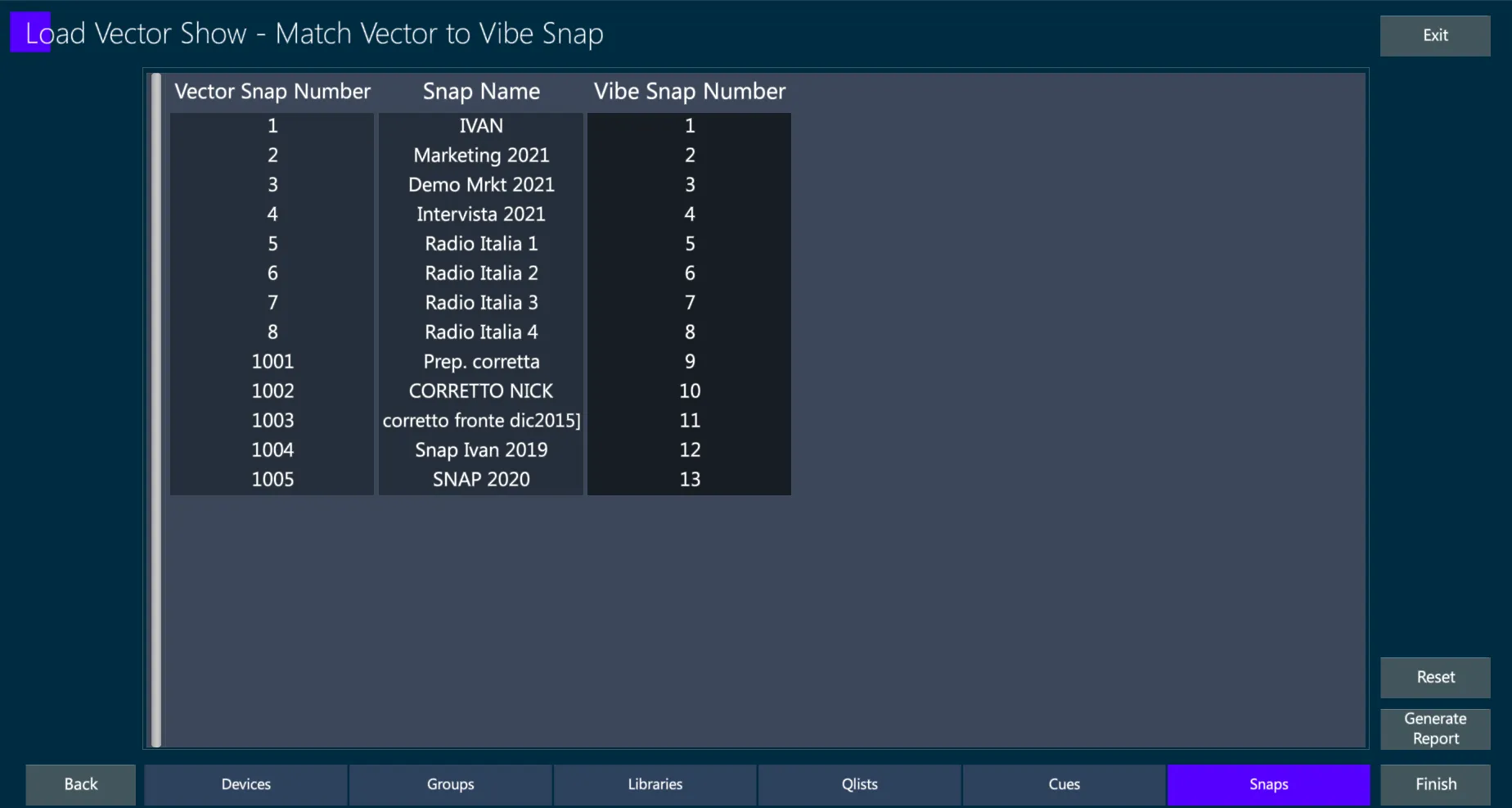Click the Vibe Snap Number column header

click(689, 92)
